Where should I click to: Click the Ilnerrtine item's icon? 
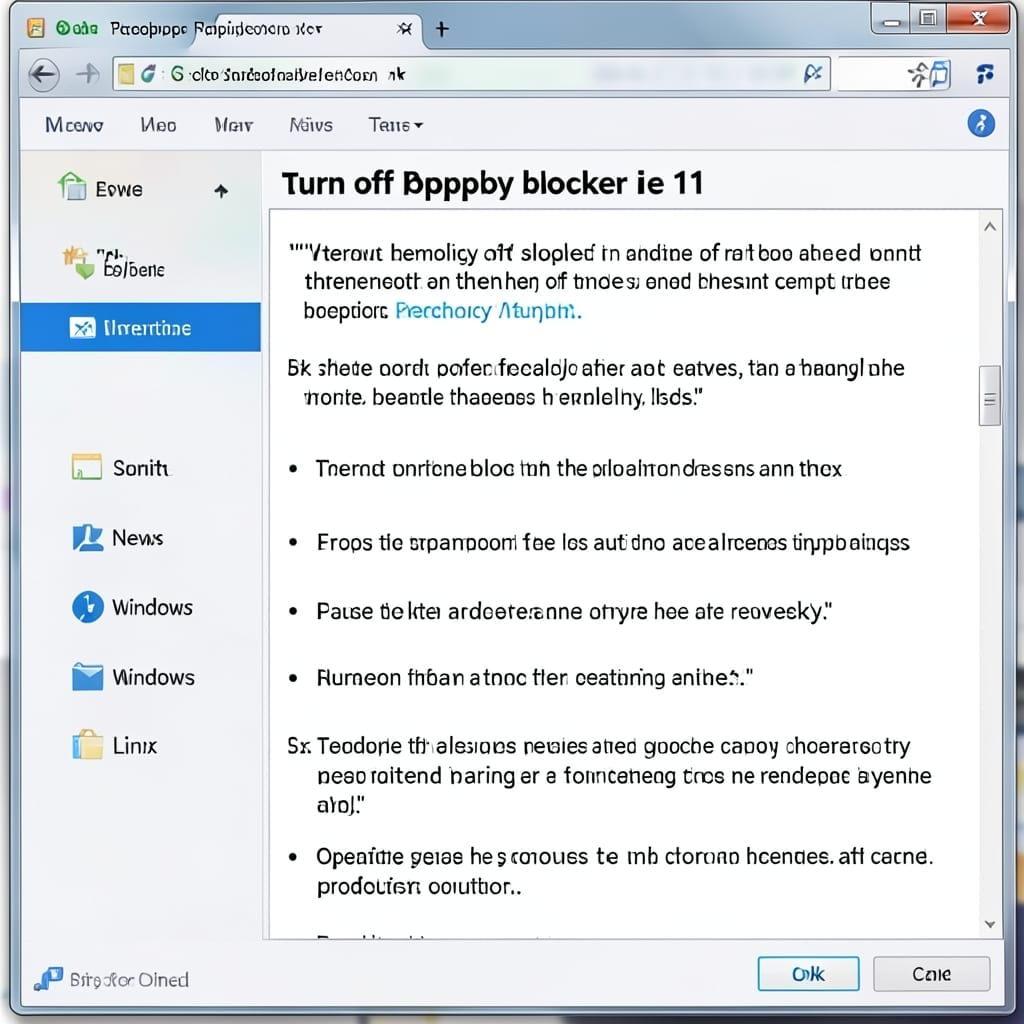click(x=82, y=328)
